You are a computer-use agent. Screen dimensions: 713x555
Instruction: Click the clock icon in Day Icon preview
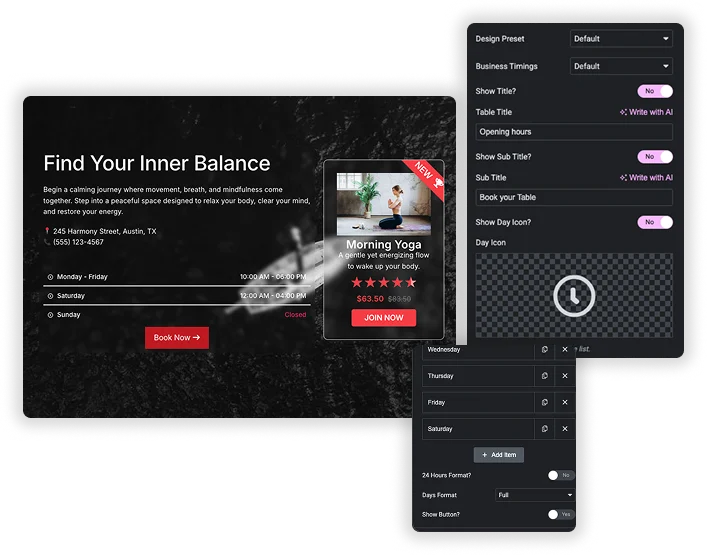click(574, 296)
